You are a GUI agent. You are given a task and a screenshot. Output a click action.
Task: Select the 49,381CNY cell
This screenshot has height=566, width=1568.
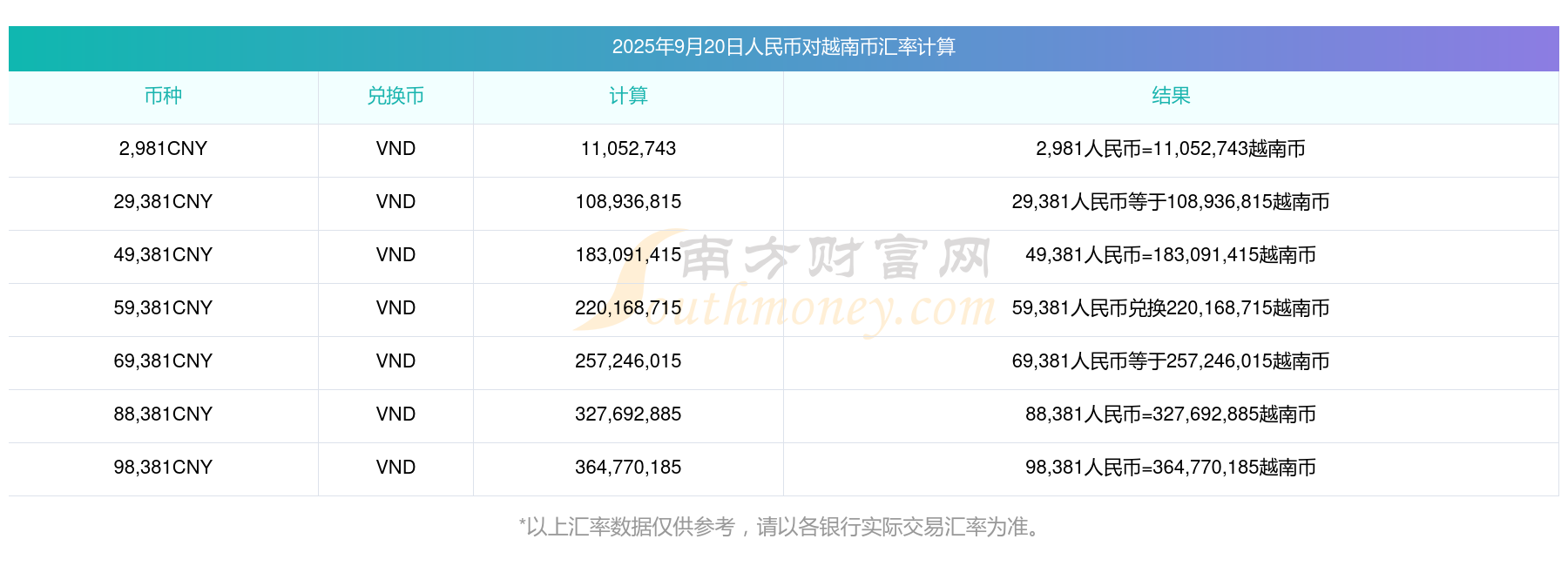[163, 255]
